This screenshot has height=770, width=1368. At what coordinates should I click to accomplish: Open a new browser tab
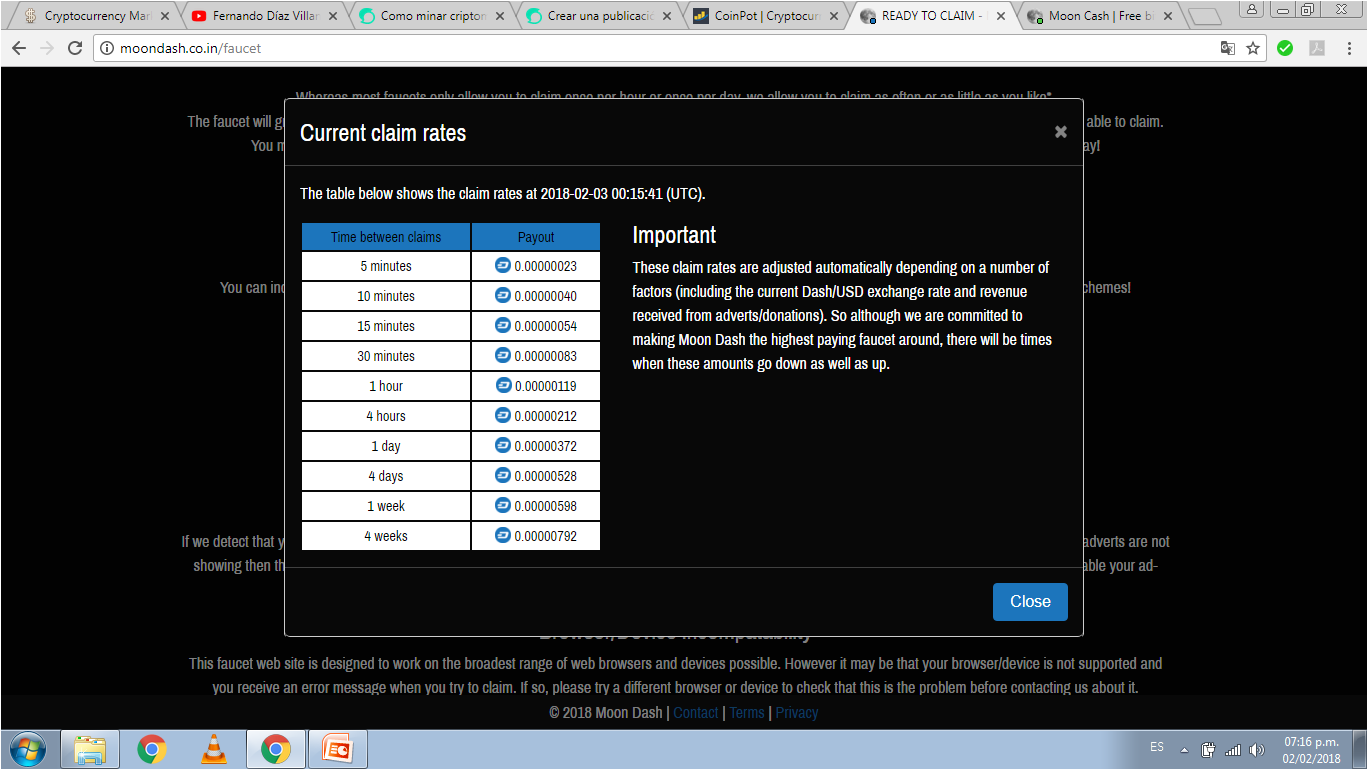tap(1205, 17)
